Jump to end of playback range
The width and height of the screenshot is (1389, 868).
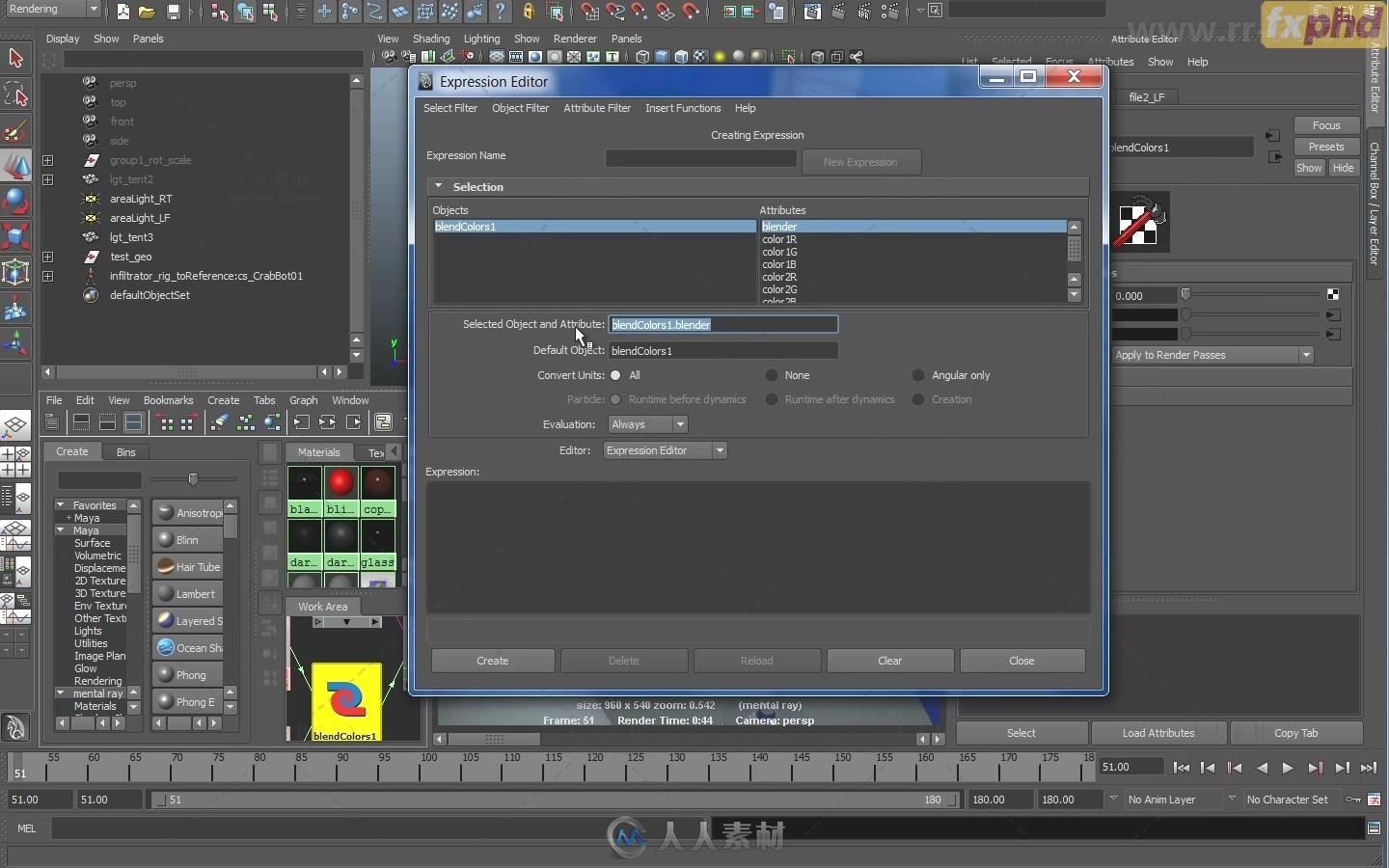click(1369, 768)
